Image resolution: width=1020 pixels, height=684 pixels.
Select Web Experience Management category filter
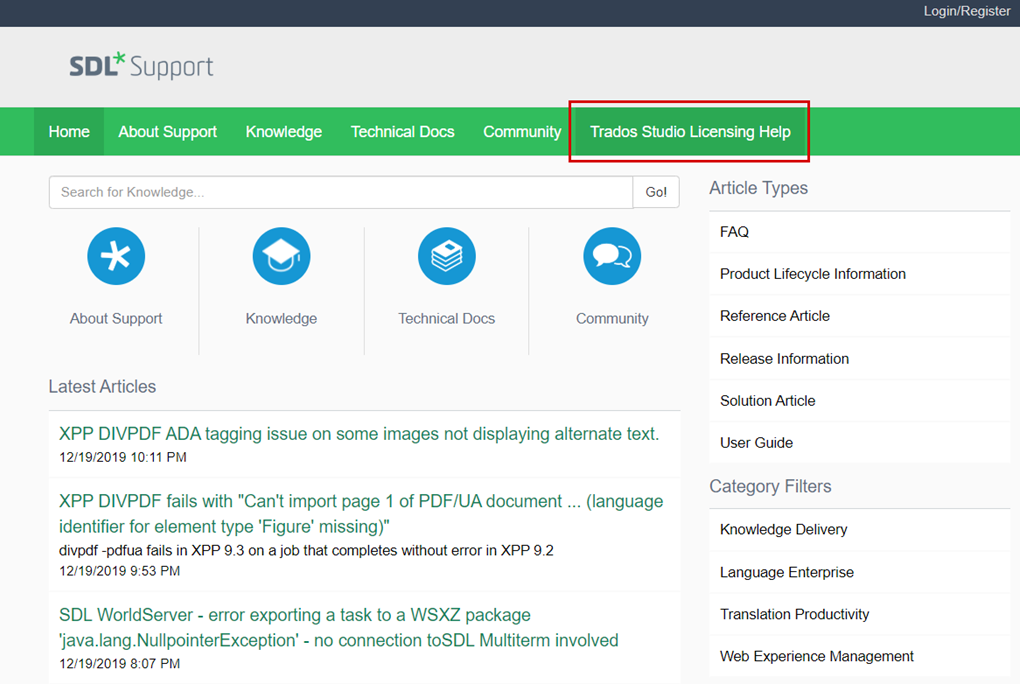[x=859, y=656]
